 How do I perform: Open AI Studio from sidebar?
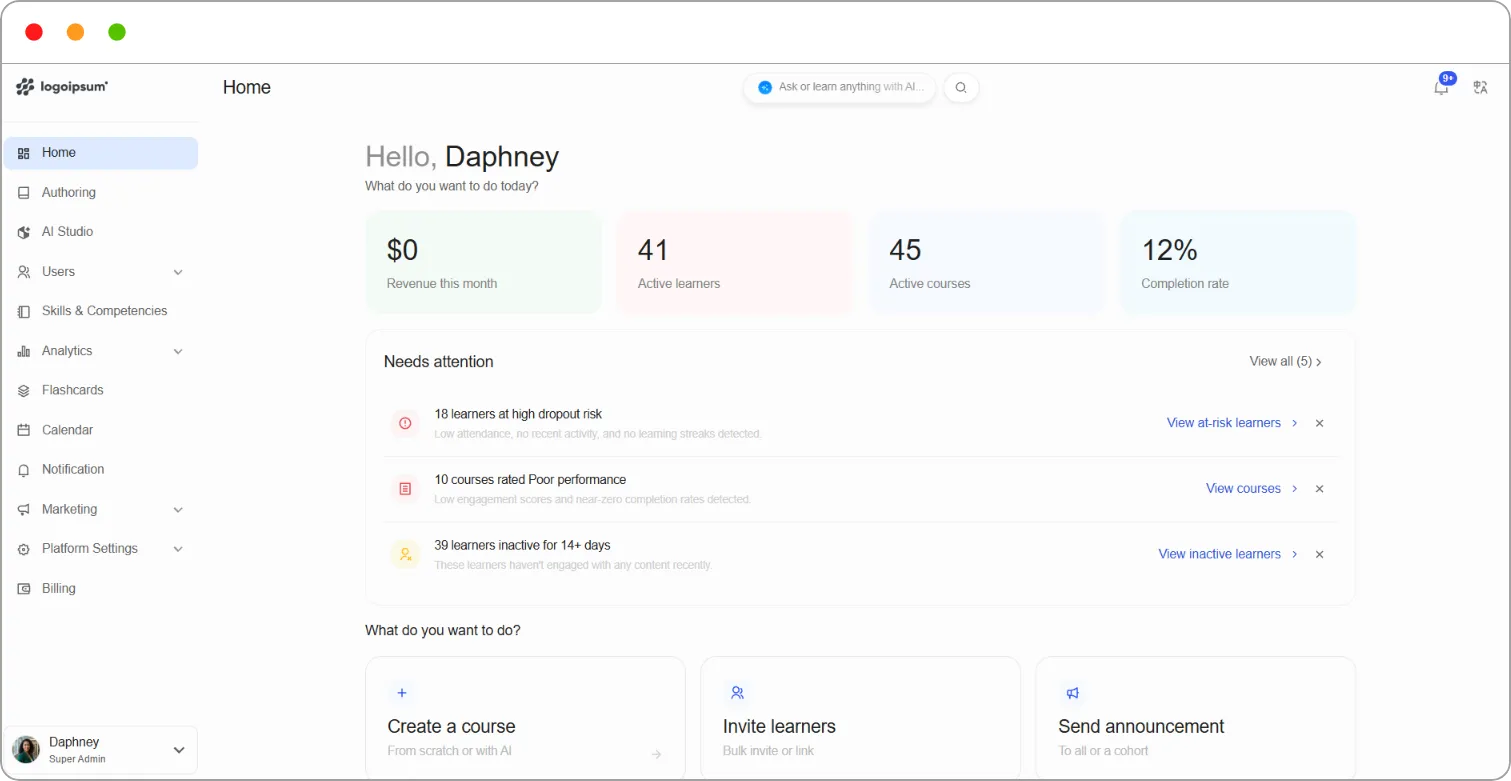coord(101,232)
